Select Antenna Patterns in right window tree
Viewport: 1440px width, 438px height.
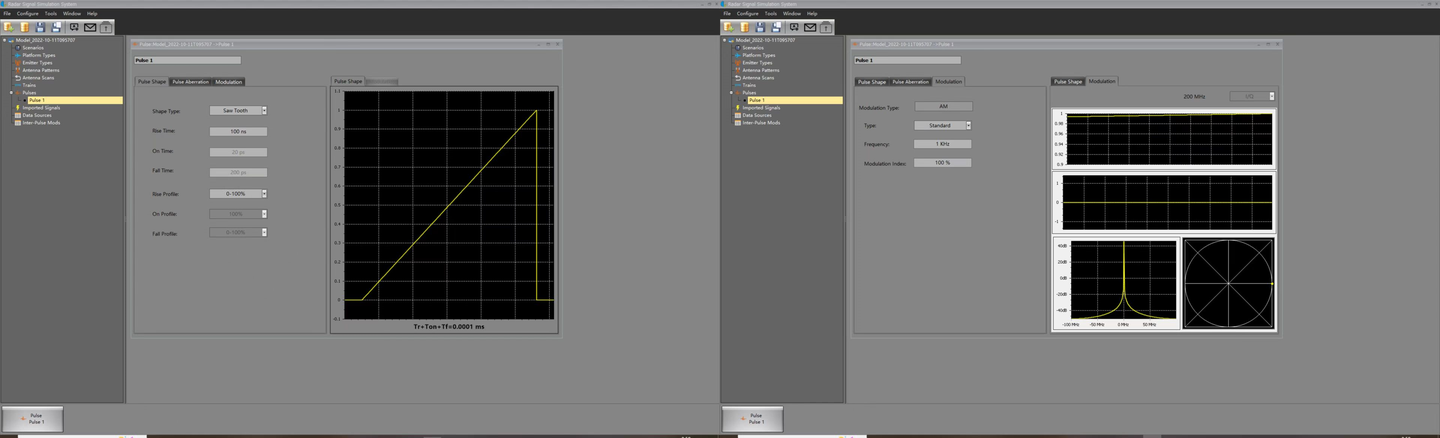760,70
